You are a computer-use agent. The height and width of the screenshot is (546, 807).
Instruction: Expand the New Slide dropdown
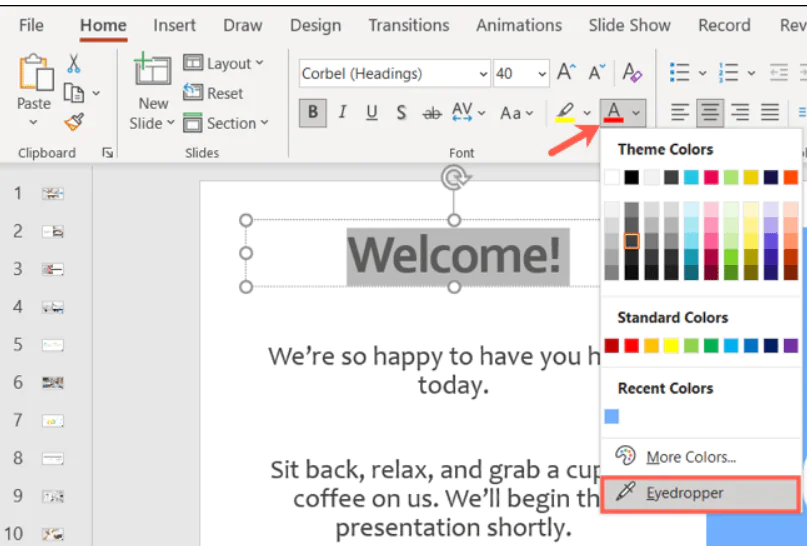pos(170,123)
